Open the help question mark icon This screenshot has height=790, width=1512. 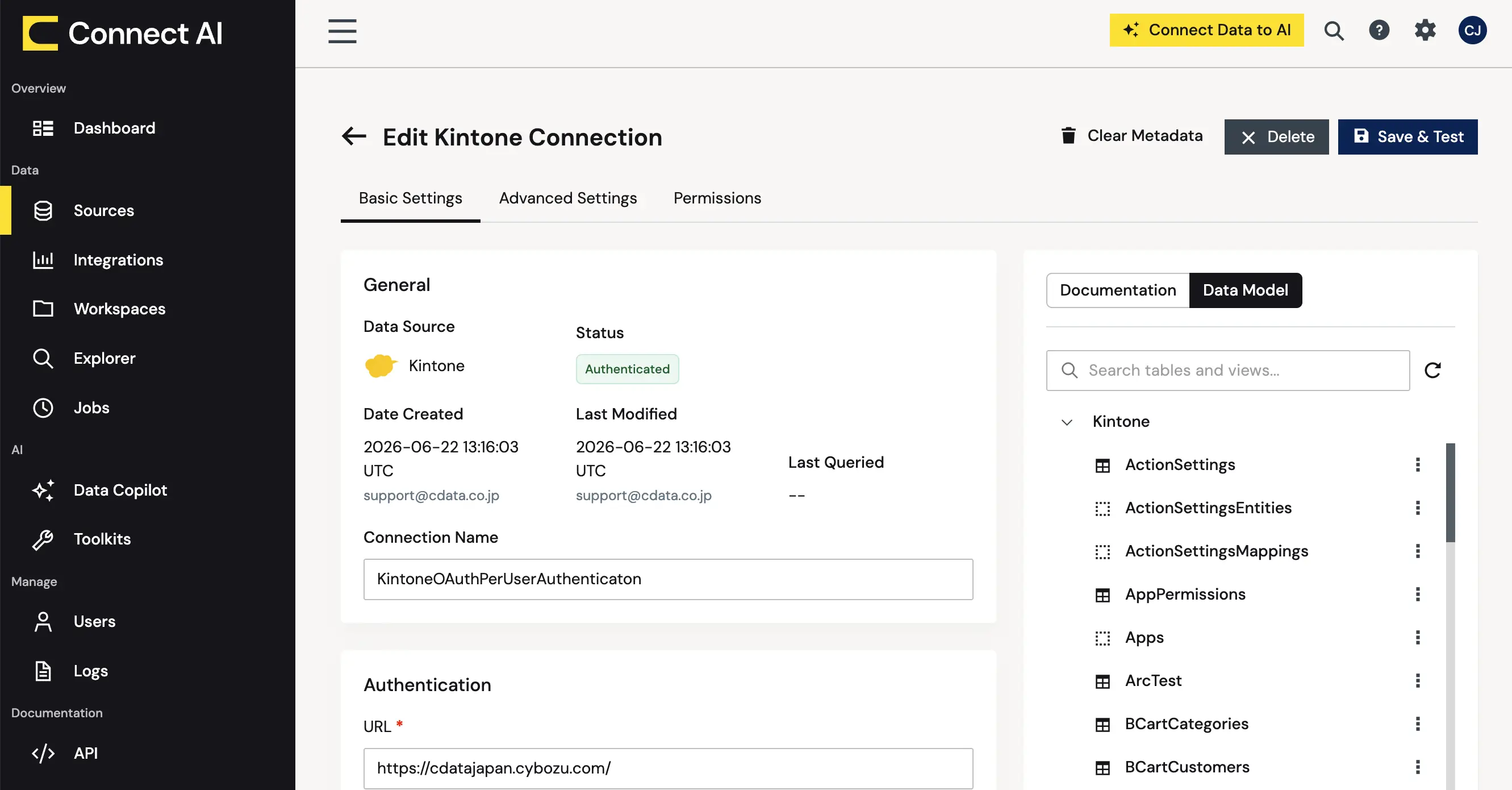point(1379,30)
